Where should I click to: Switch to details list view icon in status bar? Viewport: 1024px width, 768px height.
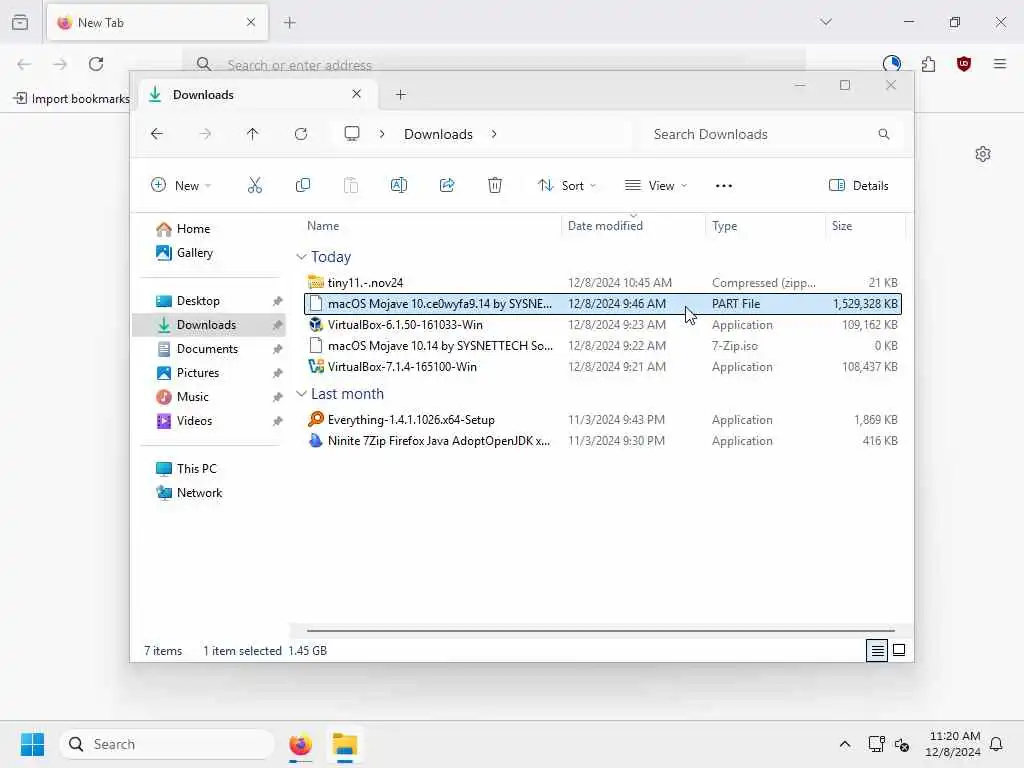[877, 650]
